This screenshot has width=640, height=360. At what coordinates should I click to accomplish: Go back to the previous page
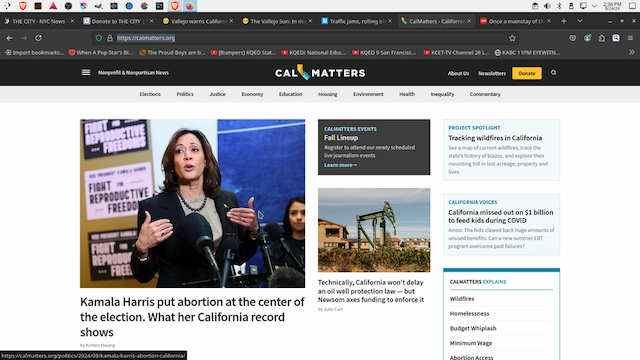(x=9, y=38)
